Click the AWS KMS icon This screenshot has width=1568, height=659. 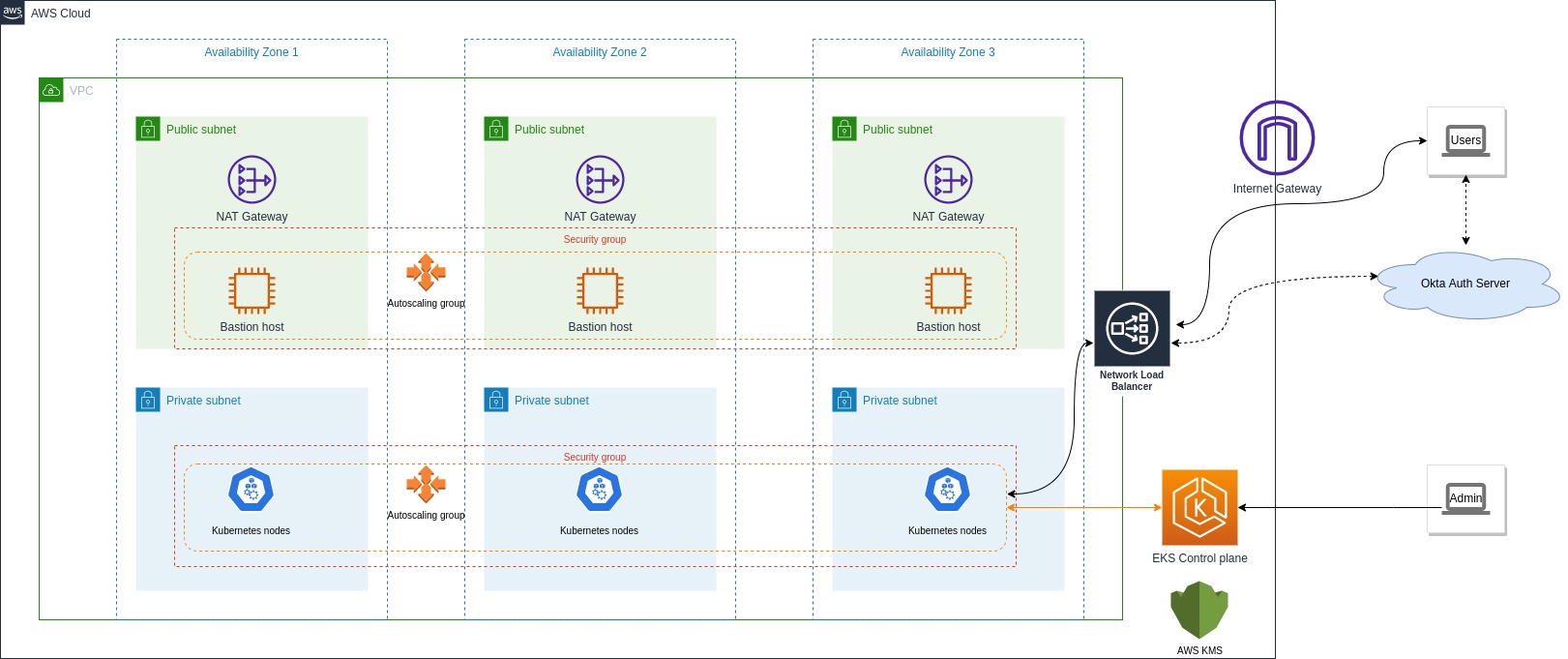point(1199,610)
